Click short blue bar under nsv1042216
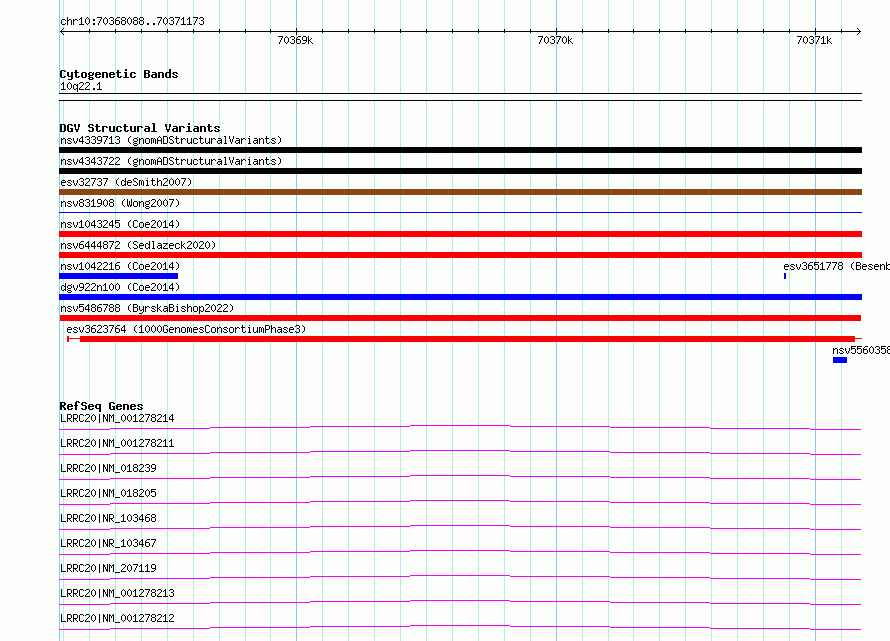Screen dimensions: 890x641 pyautogui.click(x=119, y=276)
